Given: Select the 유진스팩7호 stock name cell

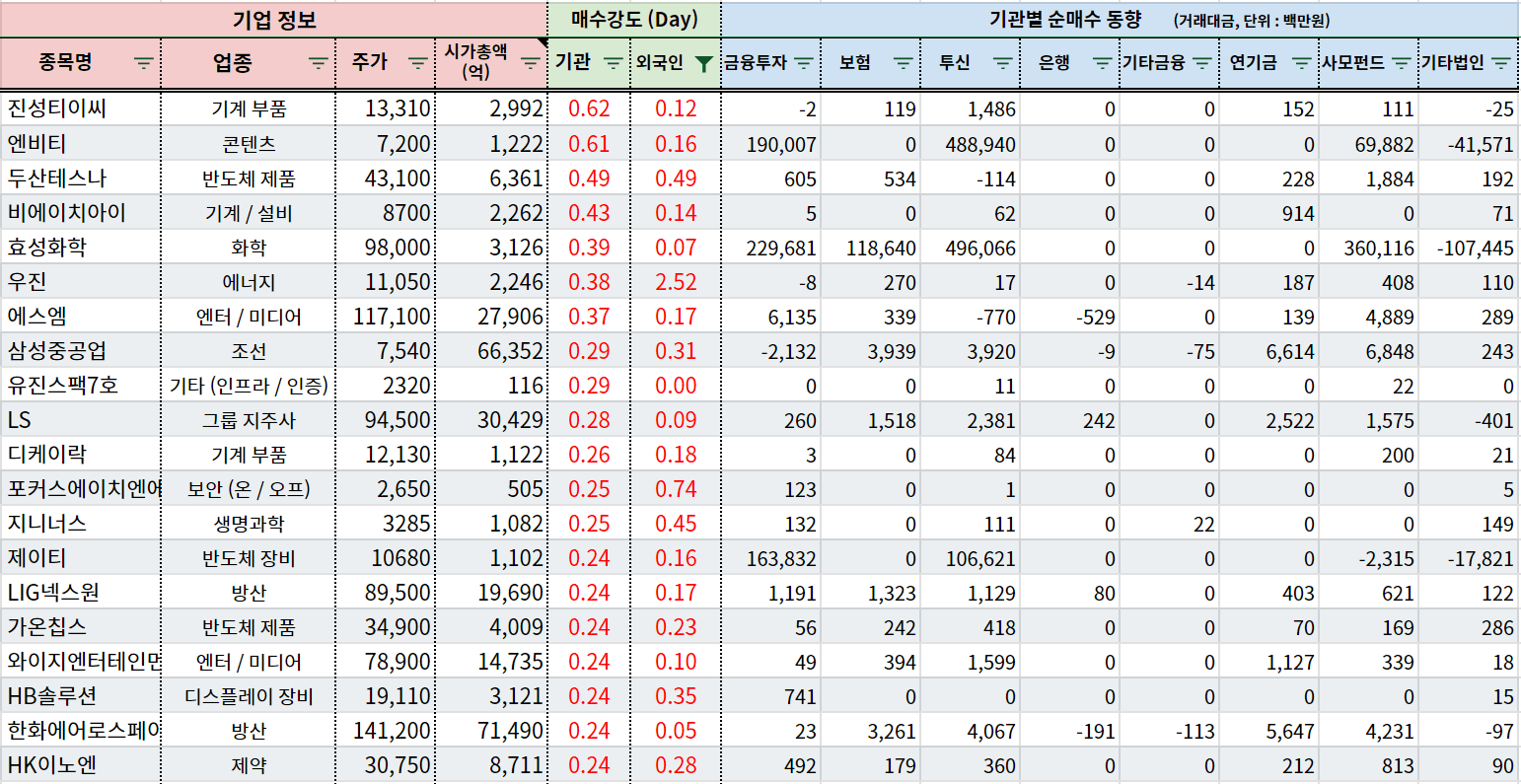Looking at the screenshot, I should [x=81, y=385].
